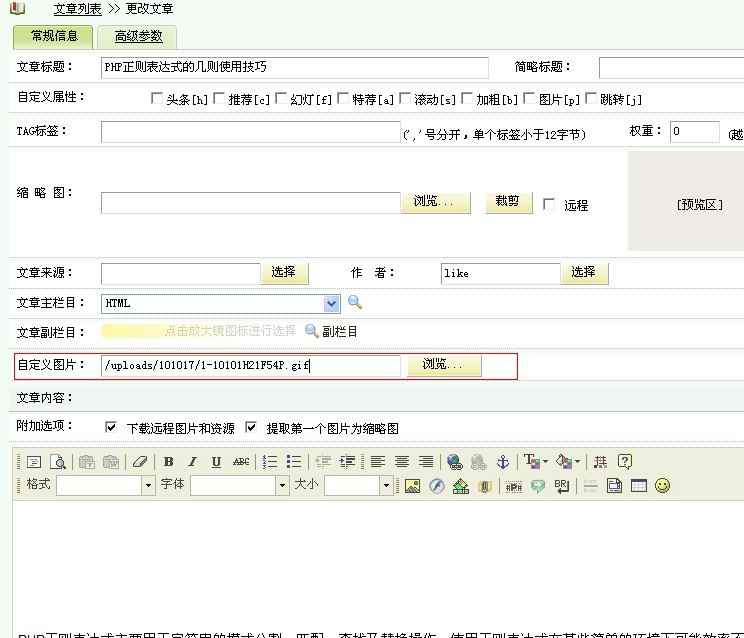744x638 pixels.
Task: Insert an anchor with the anchor icon
Action: pyautogui.click(x=502, y=462)
